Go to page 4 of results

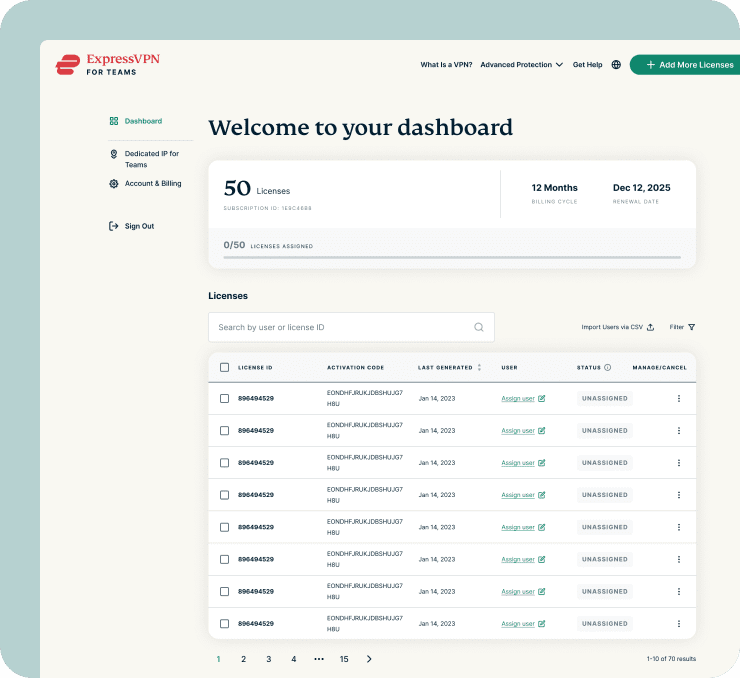point(294,659)
